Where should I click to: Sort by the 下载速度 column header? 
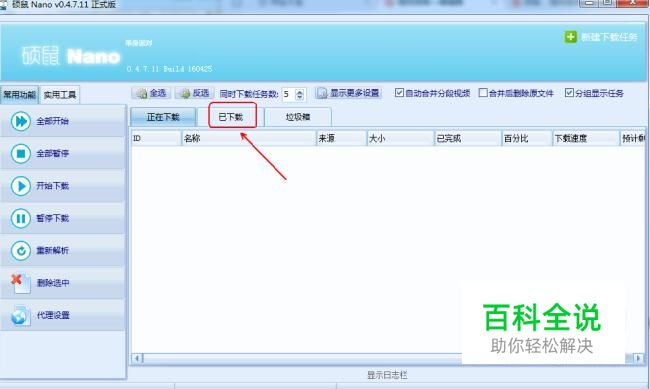point(586,139)
